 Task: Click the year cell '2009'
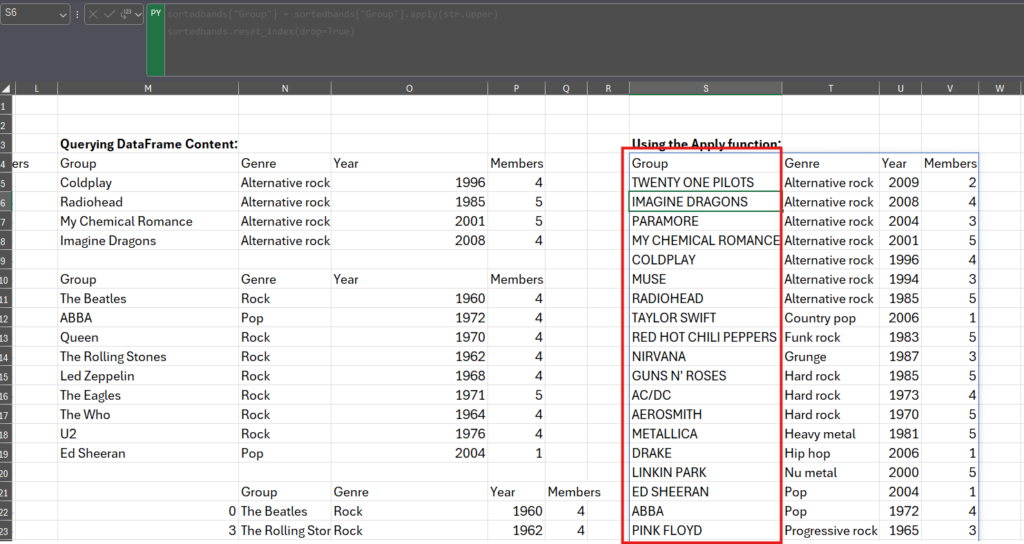[901, 183]
